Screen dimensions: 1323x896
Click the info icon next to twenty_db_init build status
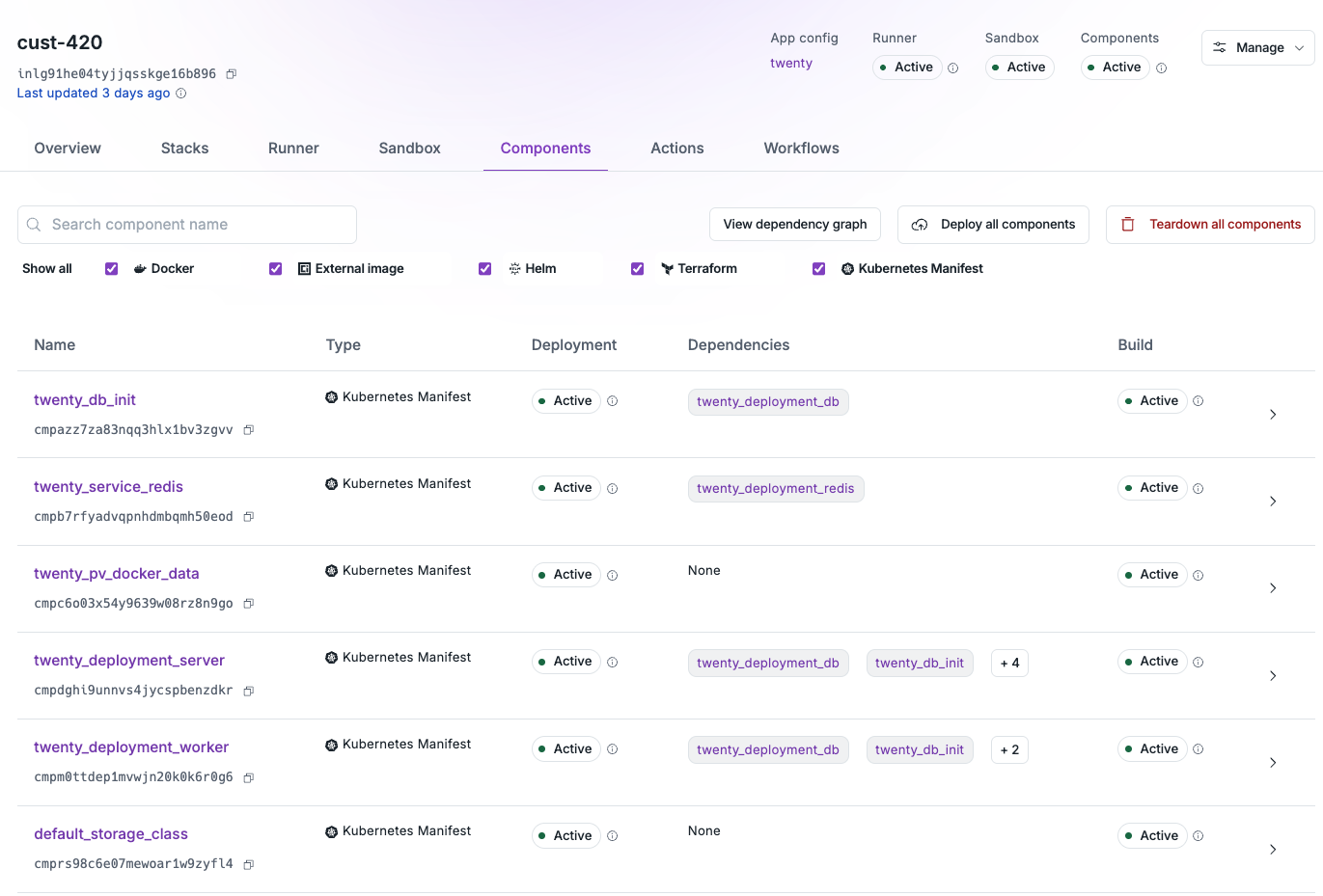(1198, 400)
